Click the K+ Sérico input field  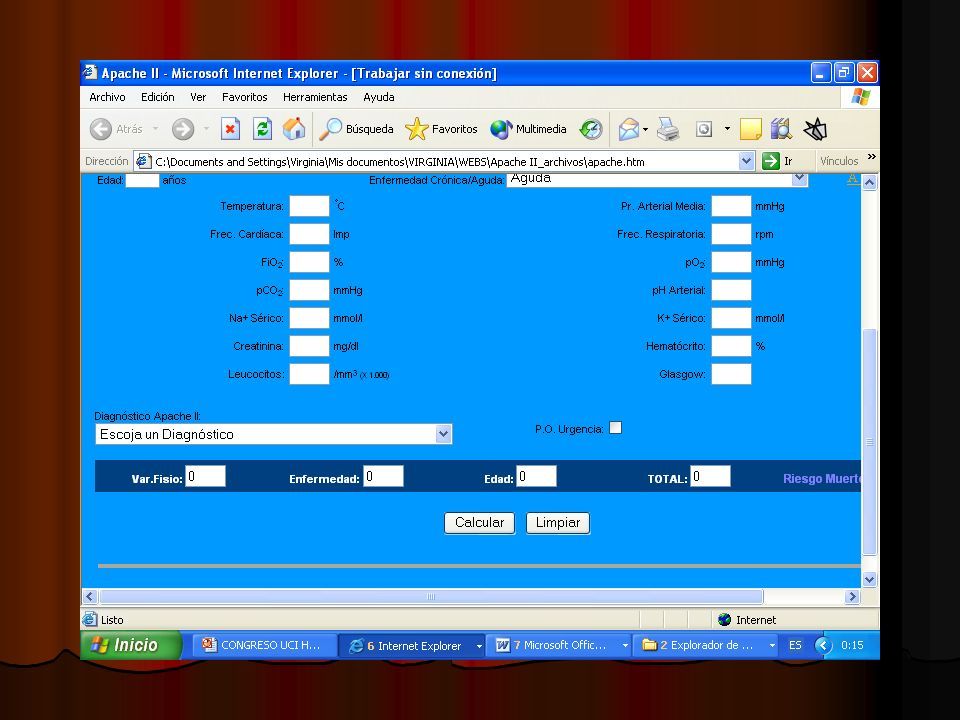pyautogui.click(x=731, y=318)
